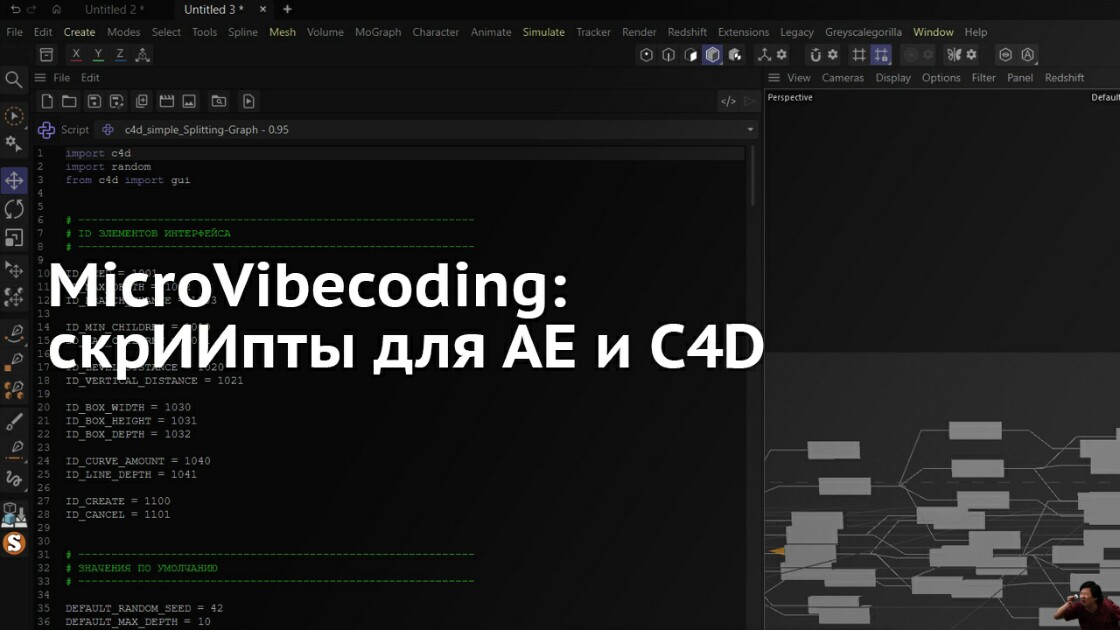Open symmetry settings gear
This screenshot has width=1120, height=630.
[971, 55]
